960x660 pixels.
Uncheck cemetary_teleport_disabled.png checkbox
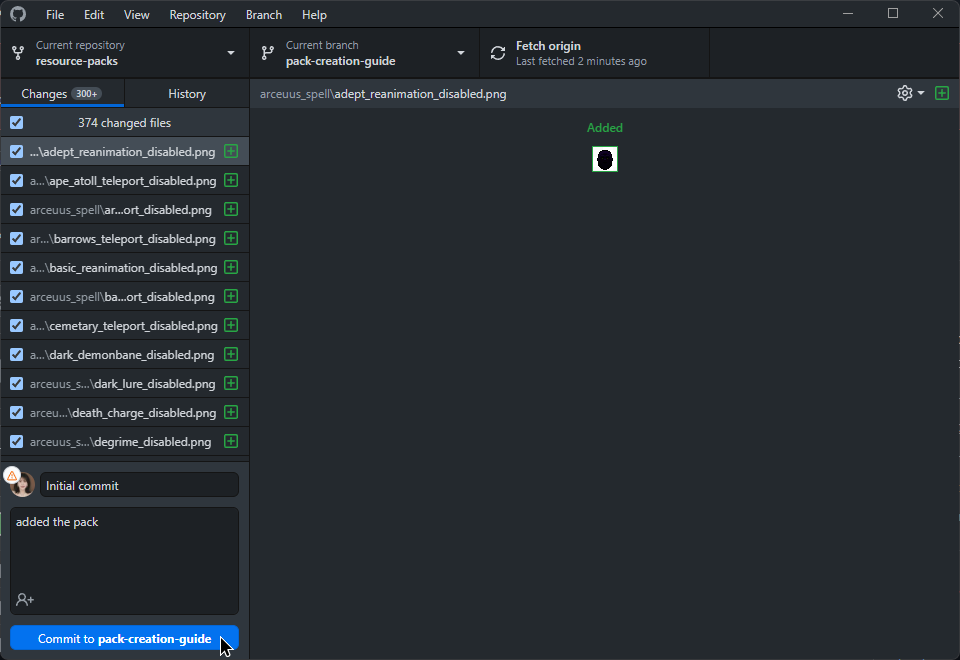pos(17,326)
